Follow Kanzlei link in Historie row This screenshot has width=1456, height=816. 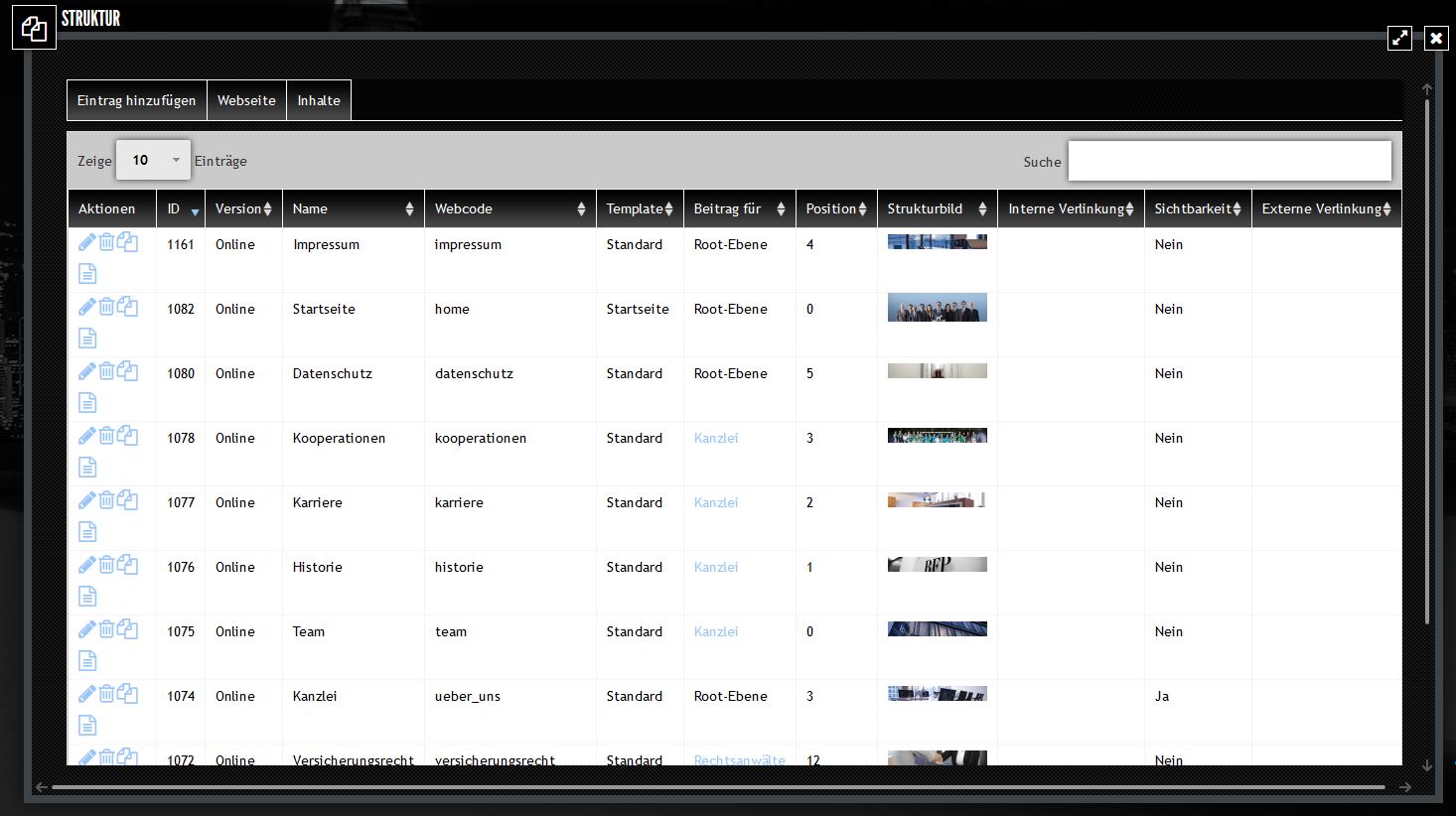click(716, 567)
